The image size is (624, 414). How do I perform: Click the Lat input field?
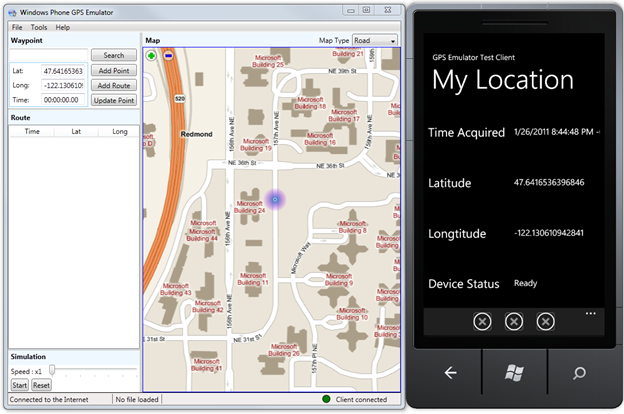tap(63, 71)
